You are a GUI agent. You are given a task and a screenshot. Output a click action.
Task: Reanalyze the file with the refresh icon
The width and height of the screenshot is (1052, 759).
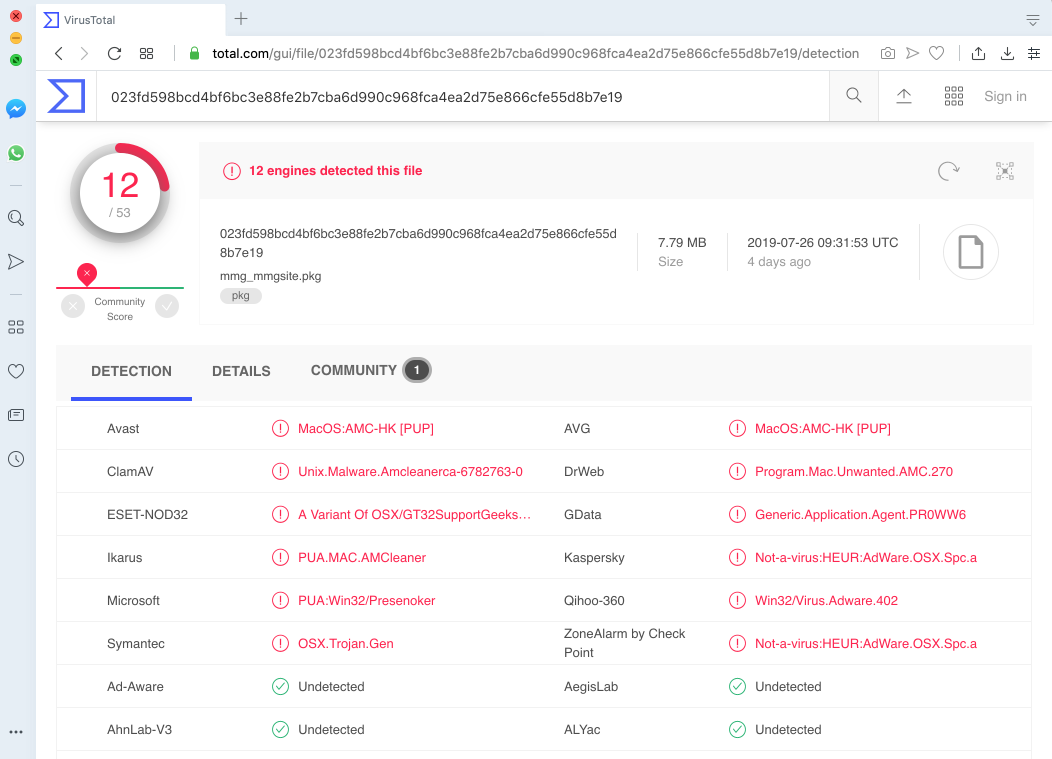coord(949,171)
